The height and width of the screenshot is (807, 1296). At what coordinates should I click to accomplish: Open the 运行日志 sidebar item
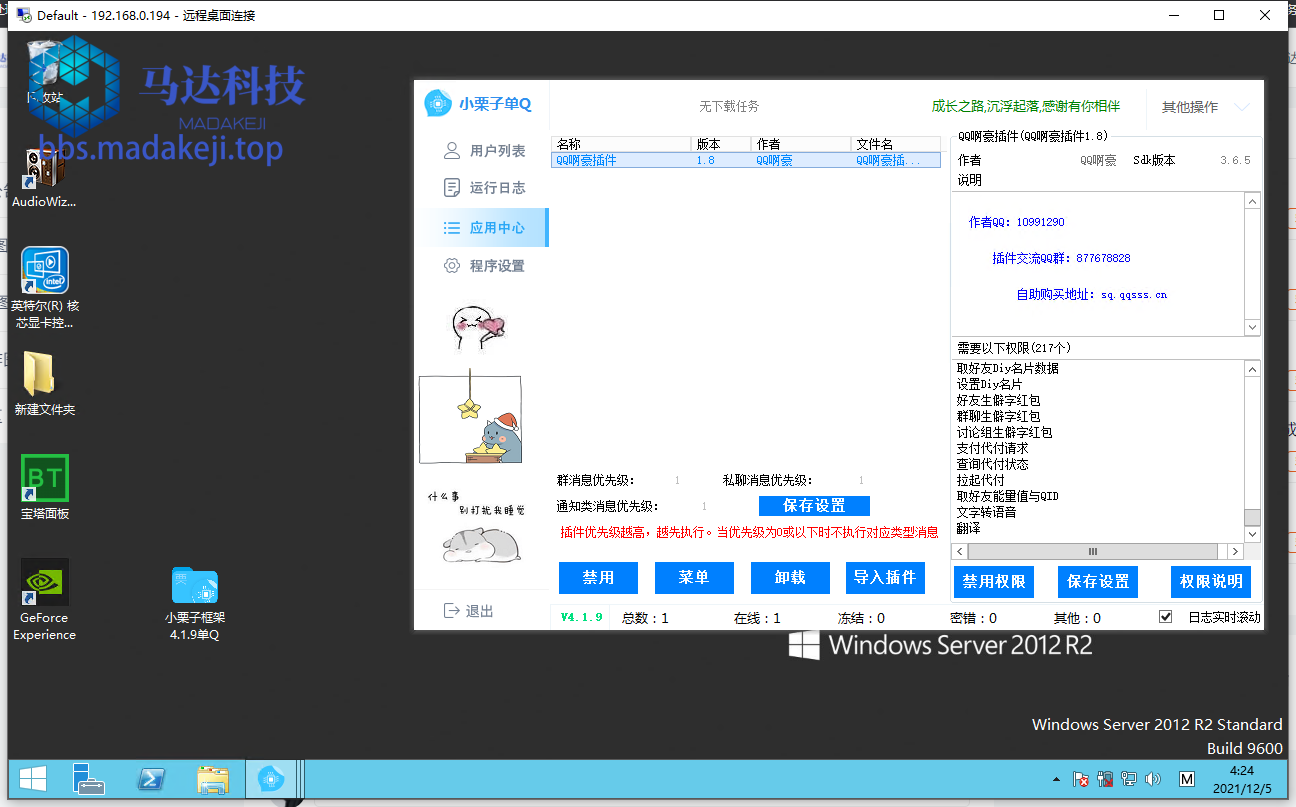point(484,188)
